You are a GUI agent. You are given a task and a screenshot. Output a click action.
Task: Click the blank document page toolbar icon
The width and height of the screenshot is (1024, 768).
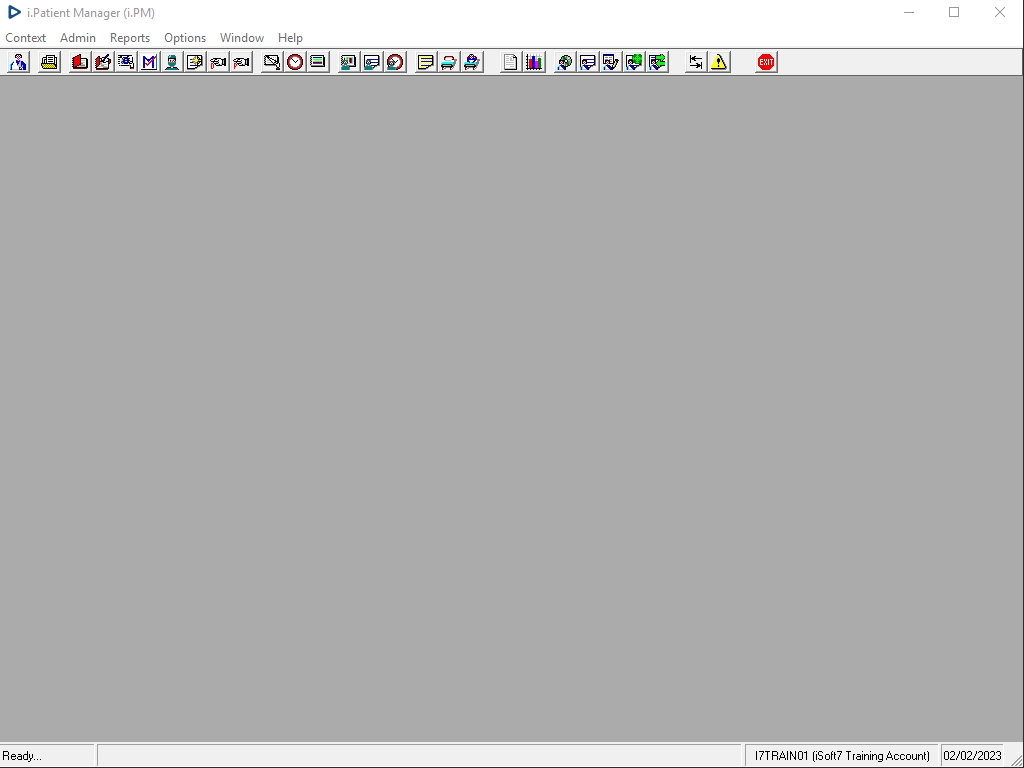tap(511, 62)
